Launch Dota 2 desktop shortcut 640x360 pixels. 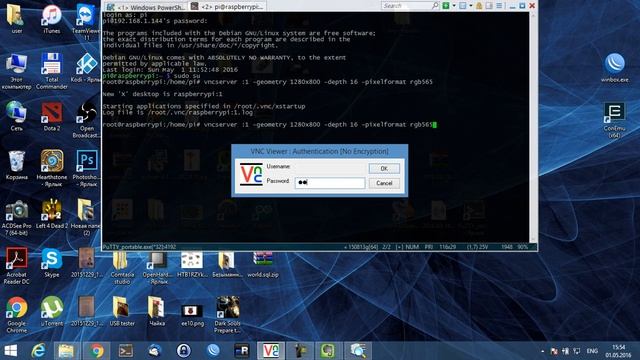pos(51,116)
